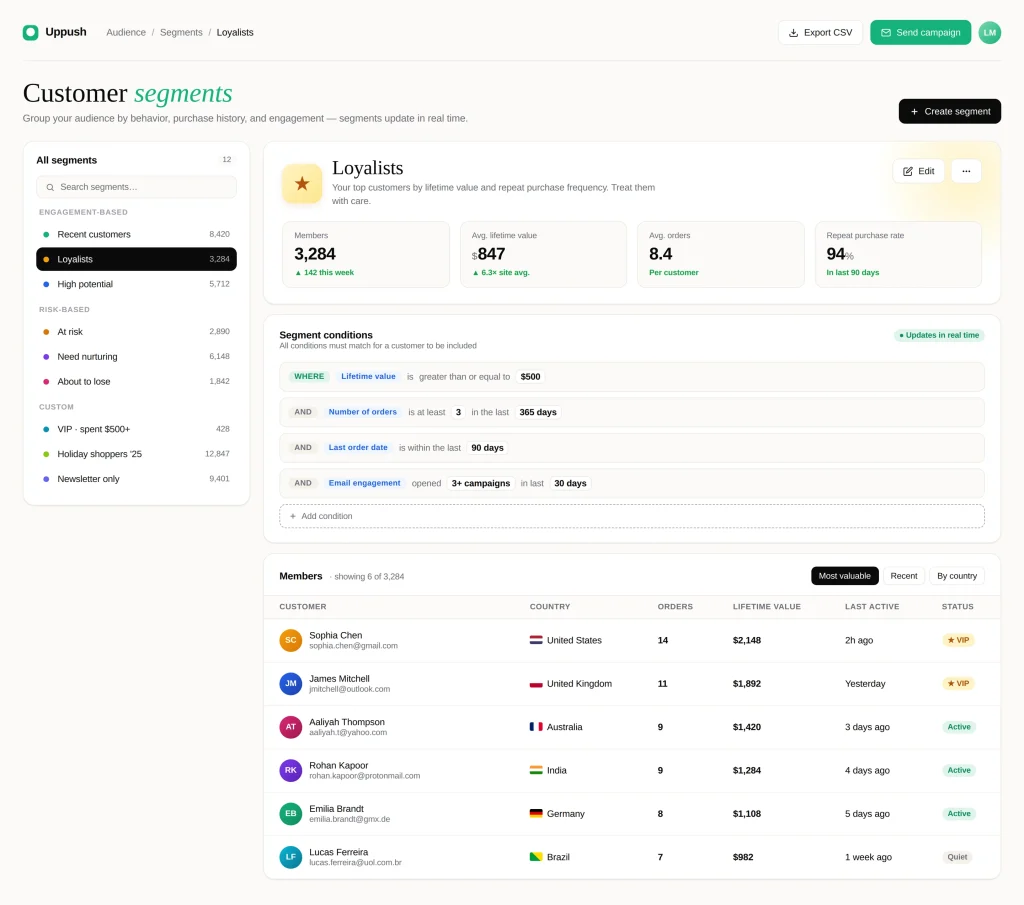Select the At risk segment
This screenshot has width=1024, height=905.
(x=136, y=332)
